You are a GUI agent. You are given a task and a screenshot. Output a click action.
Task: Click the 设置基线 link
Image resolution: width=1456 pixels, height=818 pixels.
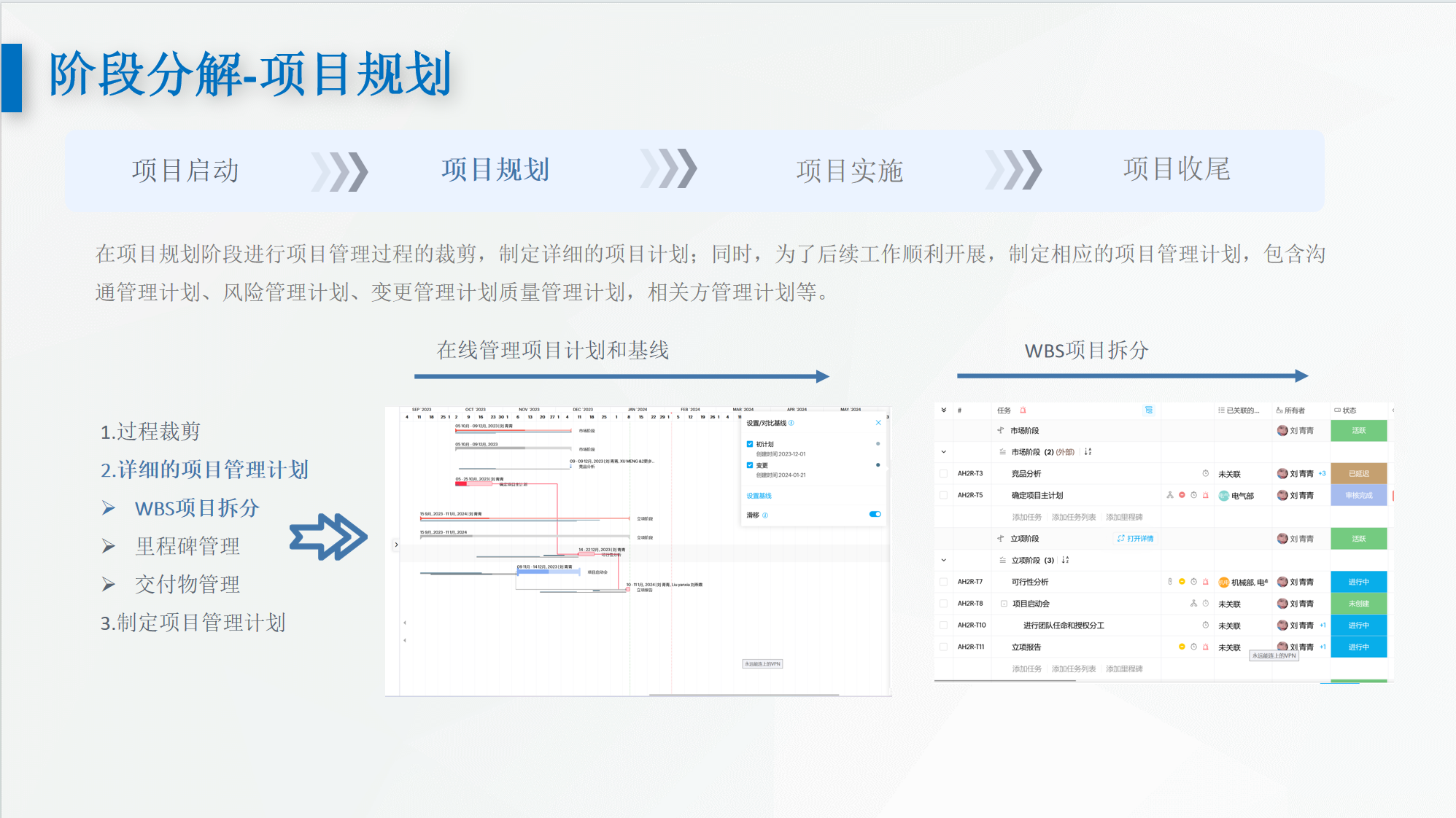[759, 496]
